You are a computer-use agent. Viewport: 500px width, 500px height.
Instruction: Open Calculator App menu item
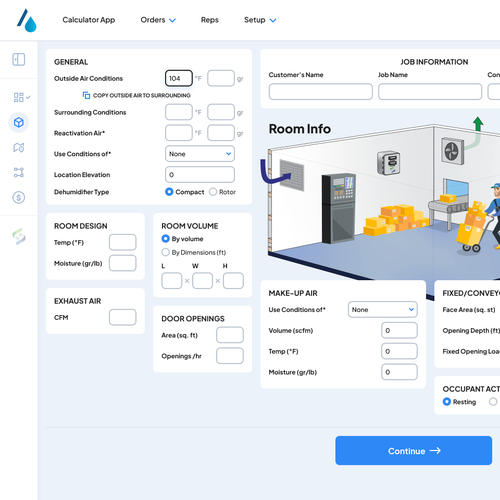pyautogui.click(x=89, y=20)
